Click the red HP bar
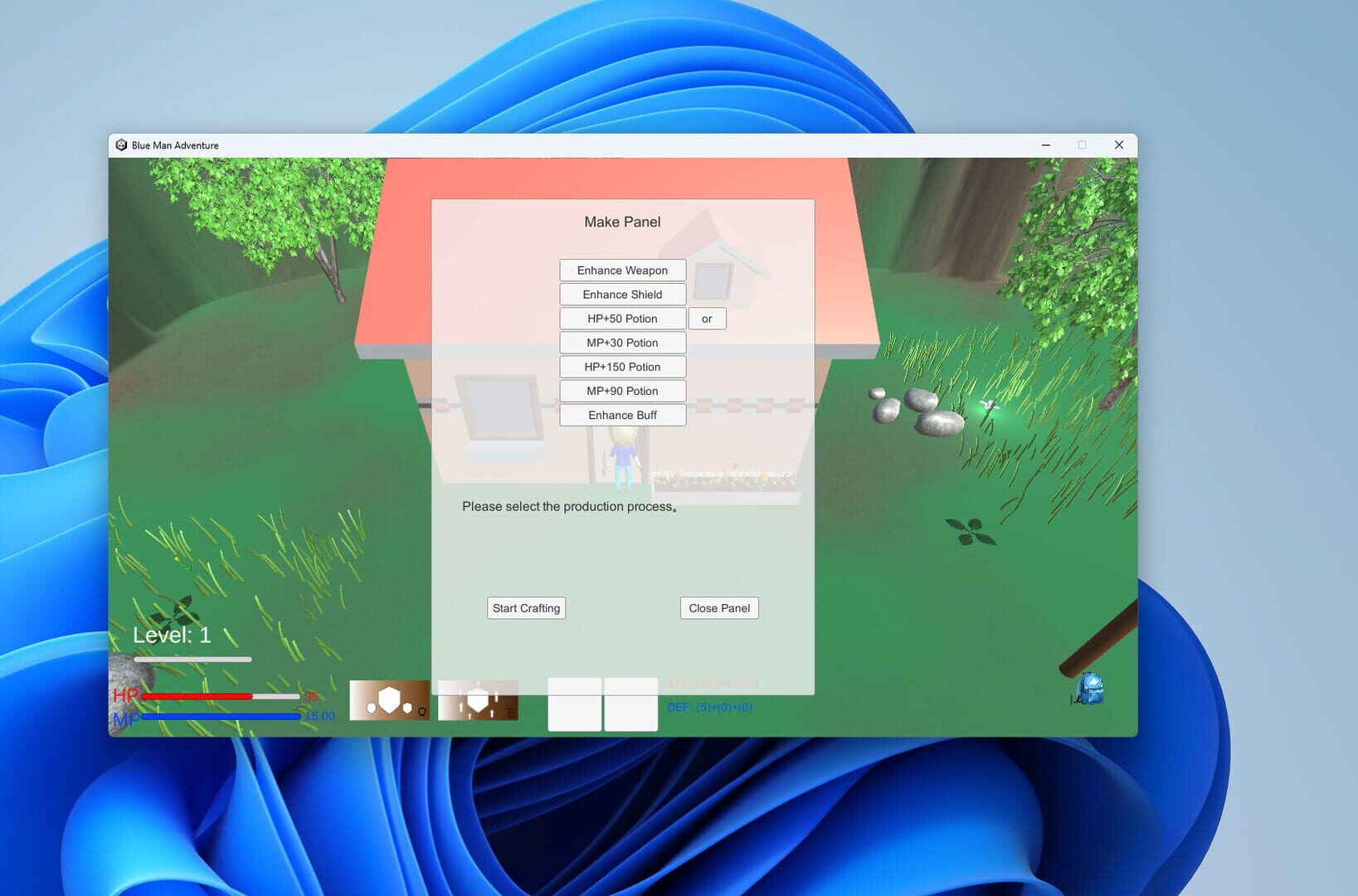1358x896 pixels. click(x=221, y=696)
